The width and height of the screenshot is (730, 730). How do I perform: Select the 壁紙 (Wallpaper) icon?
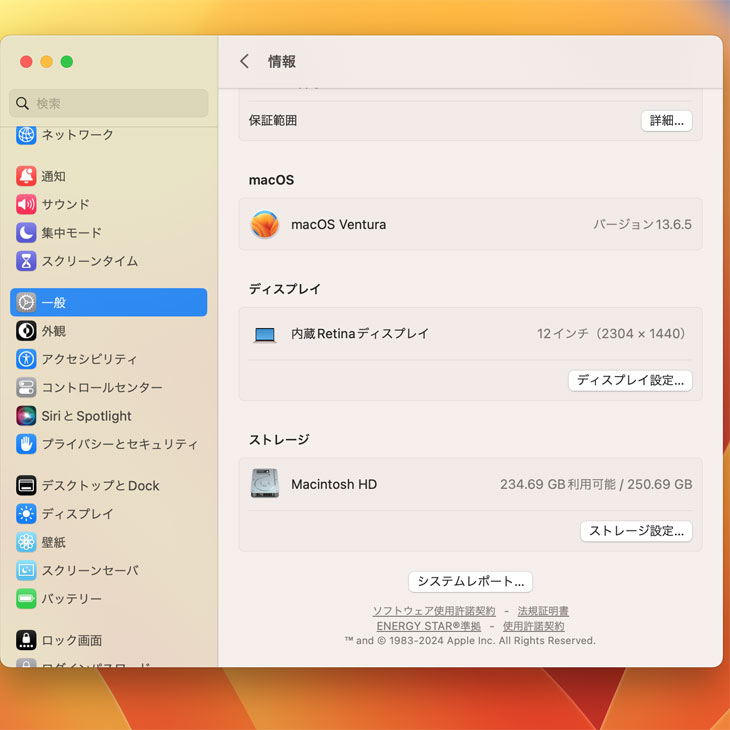pos(26,542)
